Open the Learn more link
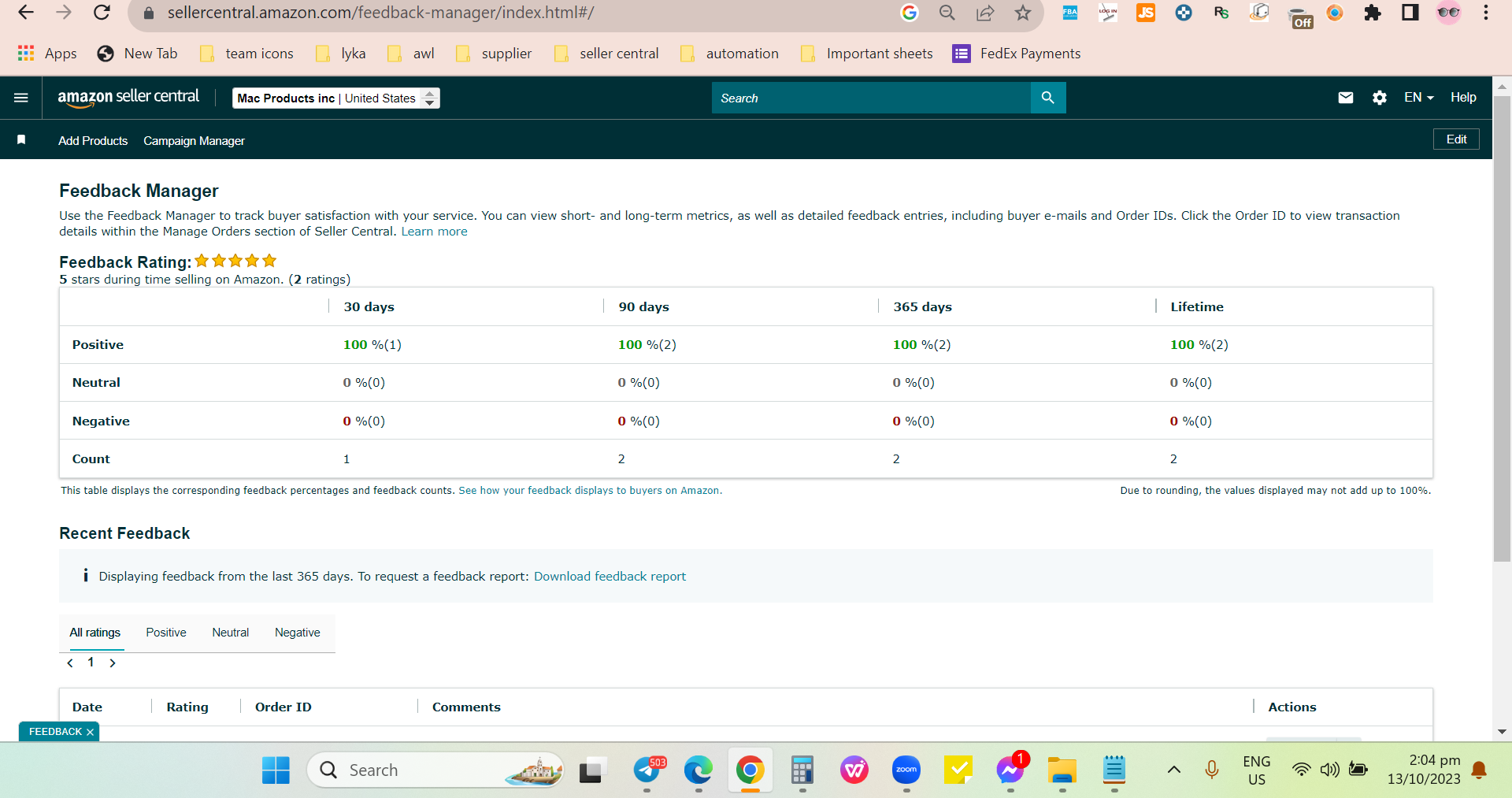 click(x=434, y=232)
